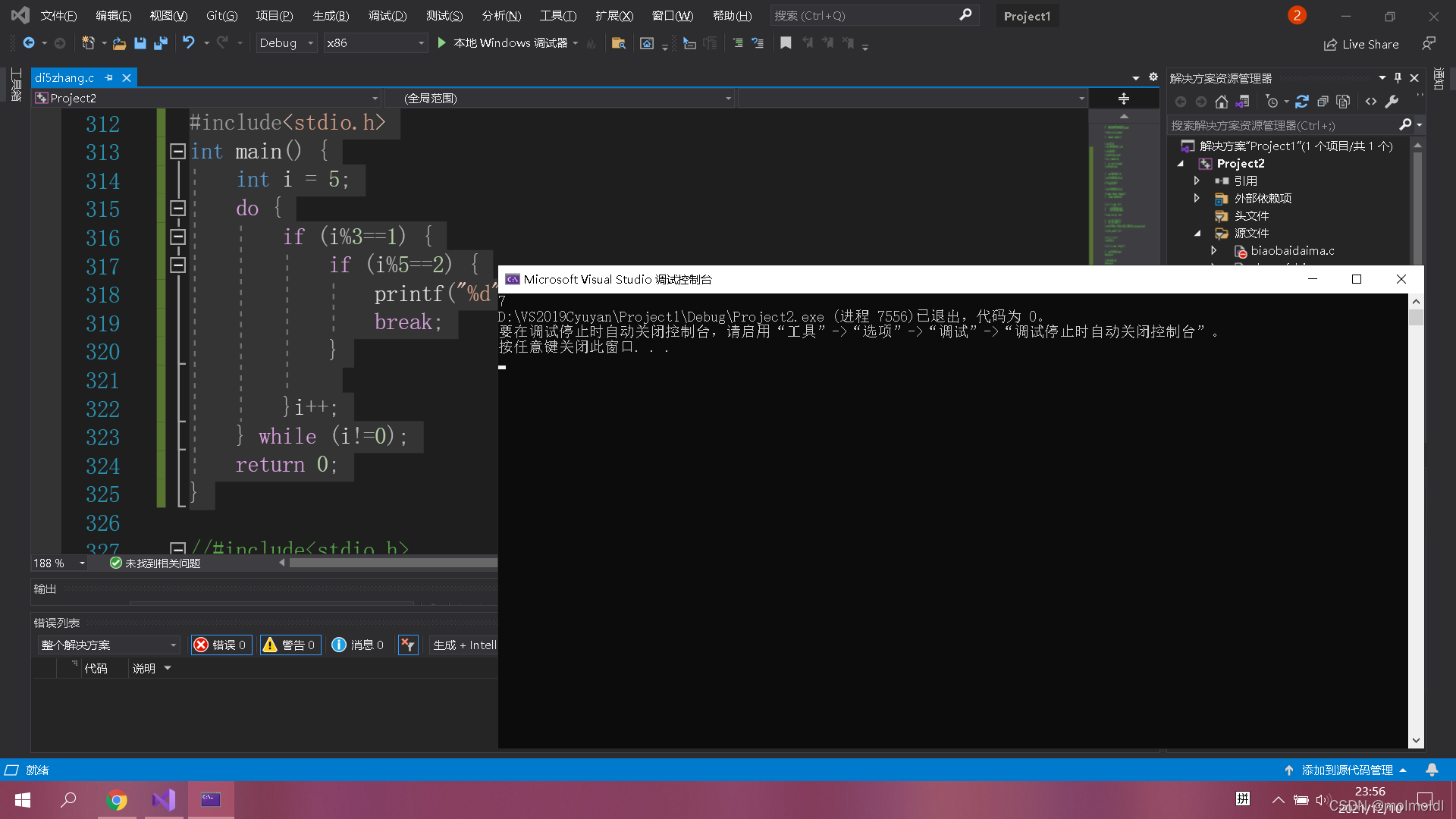Click the editor horizontal scrollbar

pos(393,563)
